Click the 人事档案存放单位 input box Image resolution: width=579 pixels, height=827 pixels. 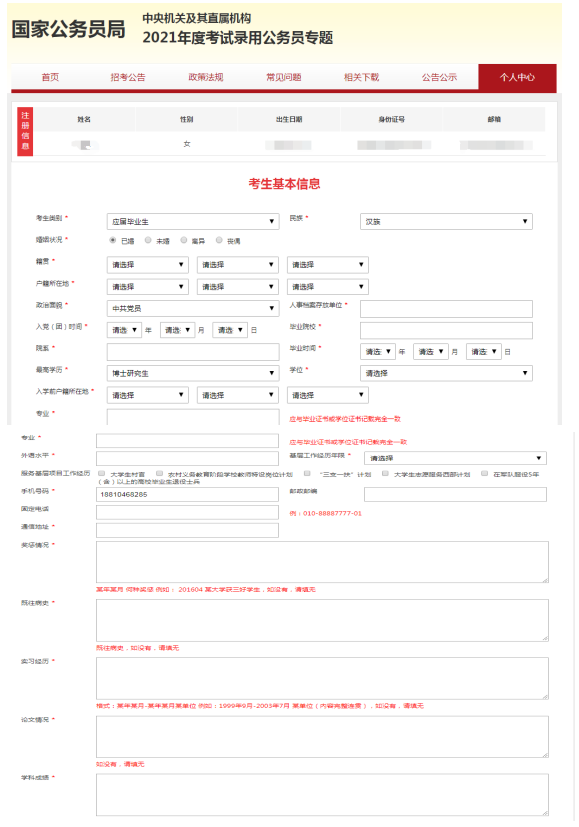coord(446,309)
